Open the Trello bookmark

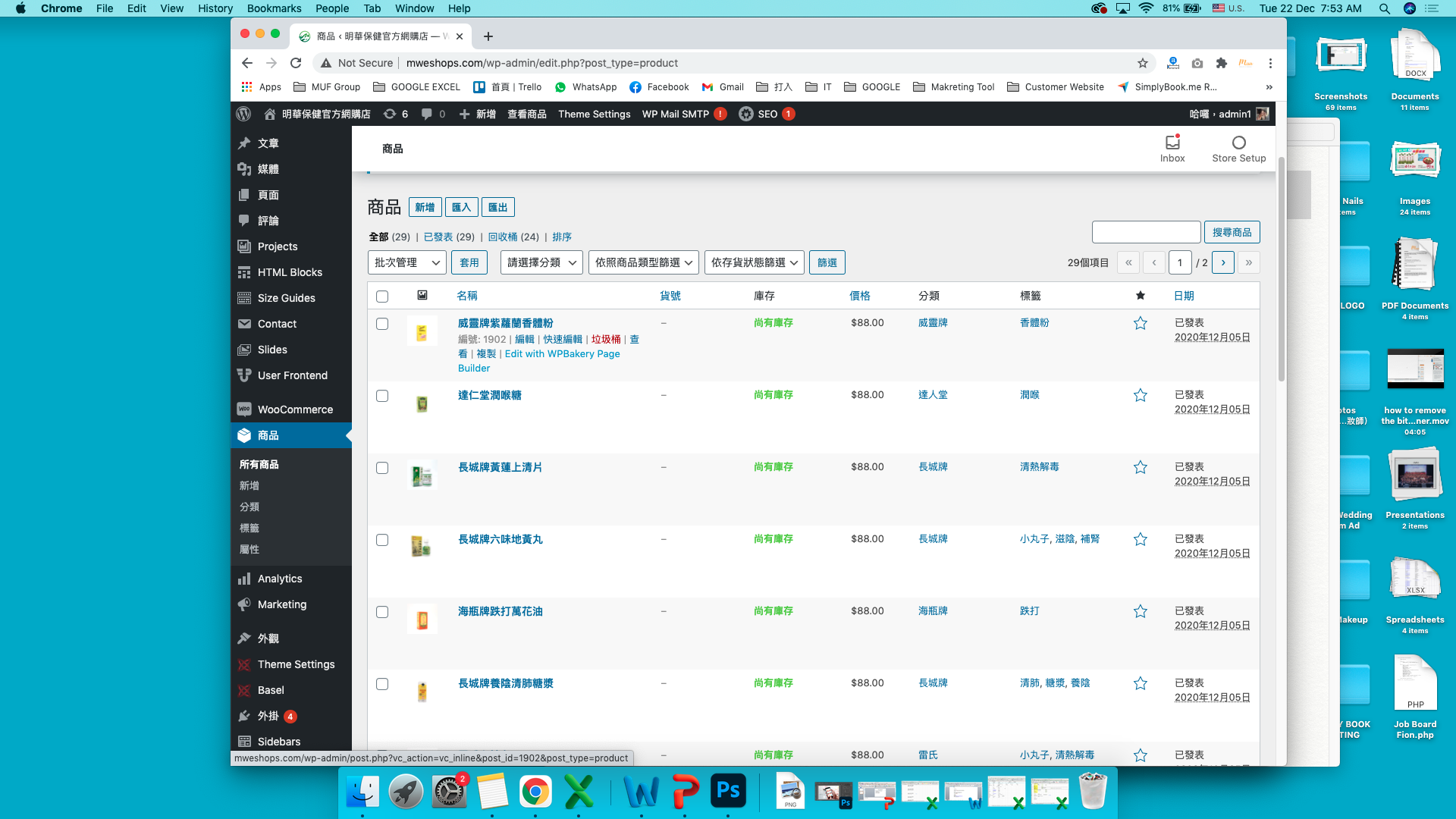click(508, 87)
